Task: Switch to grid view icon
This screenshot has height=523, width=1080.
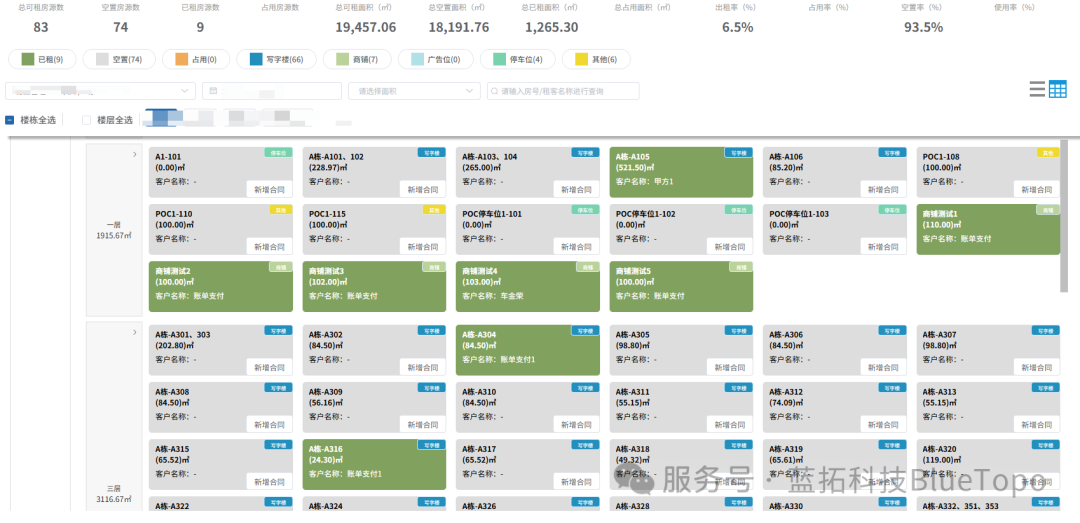Action: (x=1057, y=89)
